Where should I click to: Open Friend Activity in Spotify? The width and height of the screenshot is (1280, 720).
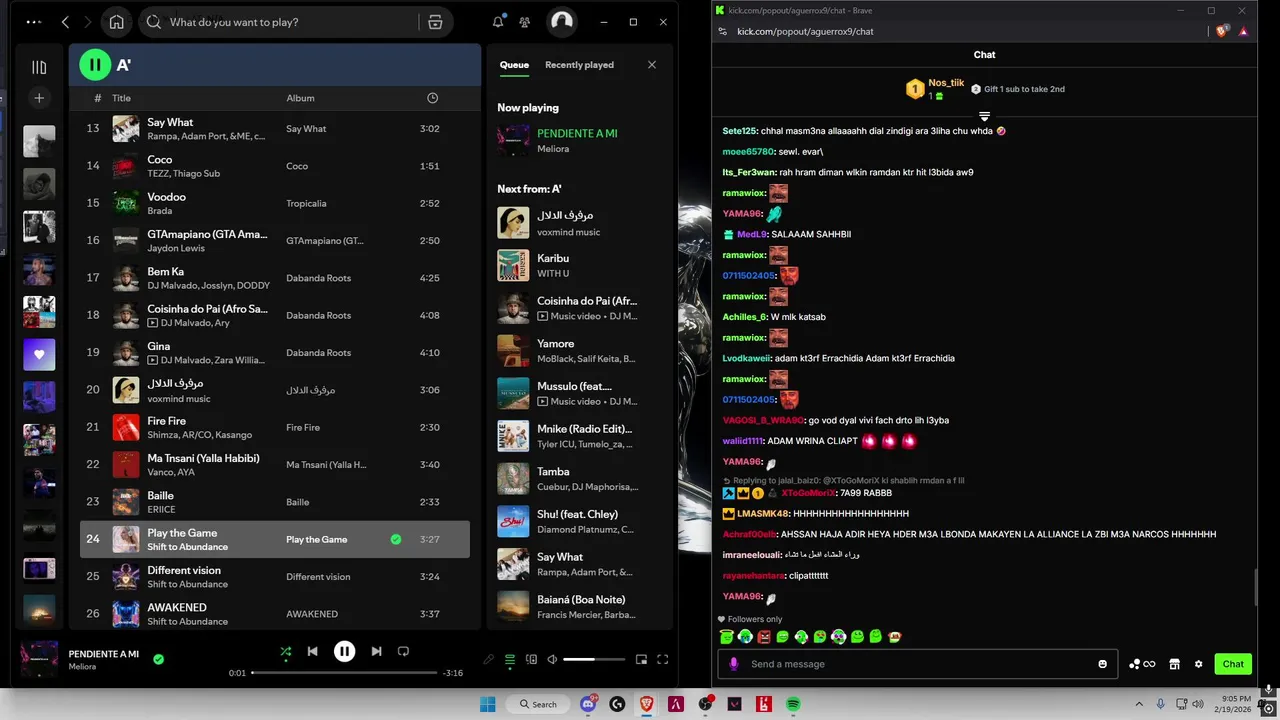(524, 22)
